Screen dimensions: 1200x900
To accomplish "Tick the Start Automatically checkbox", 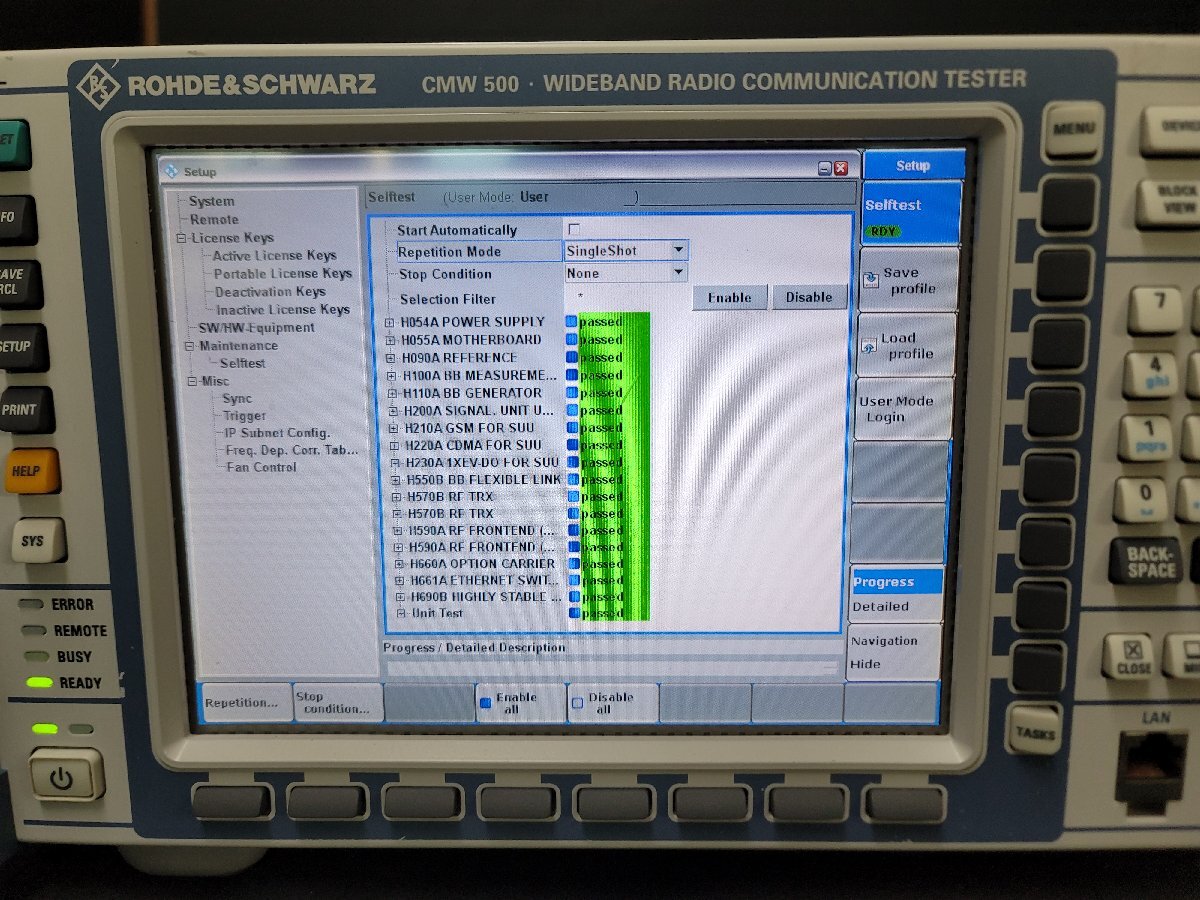I will [x=574, y=230].
